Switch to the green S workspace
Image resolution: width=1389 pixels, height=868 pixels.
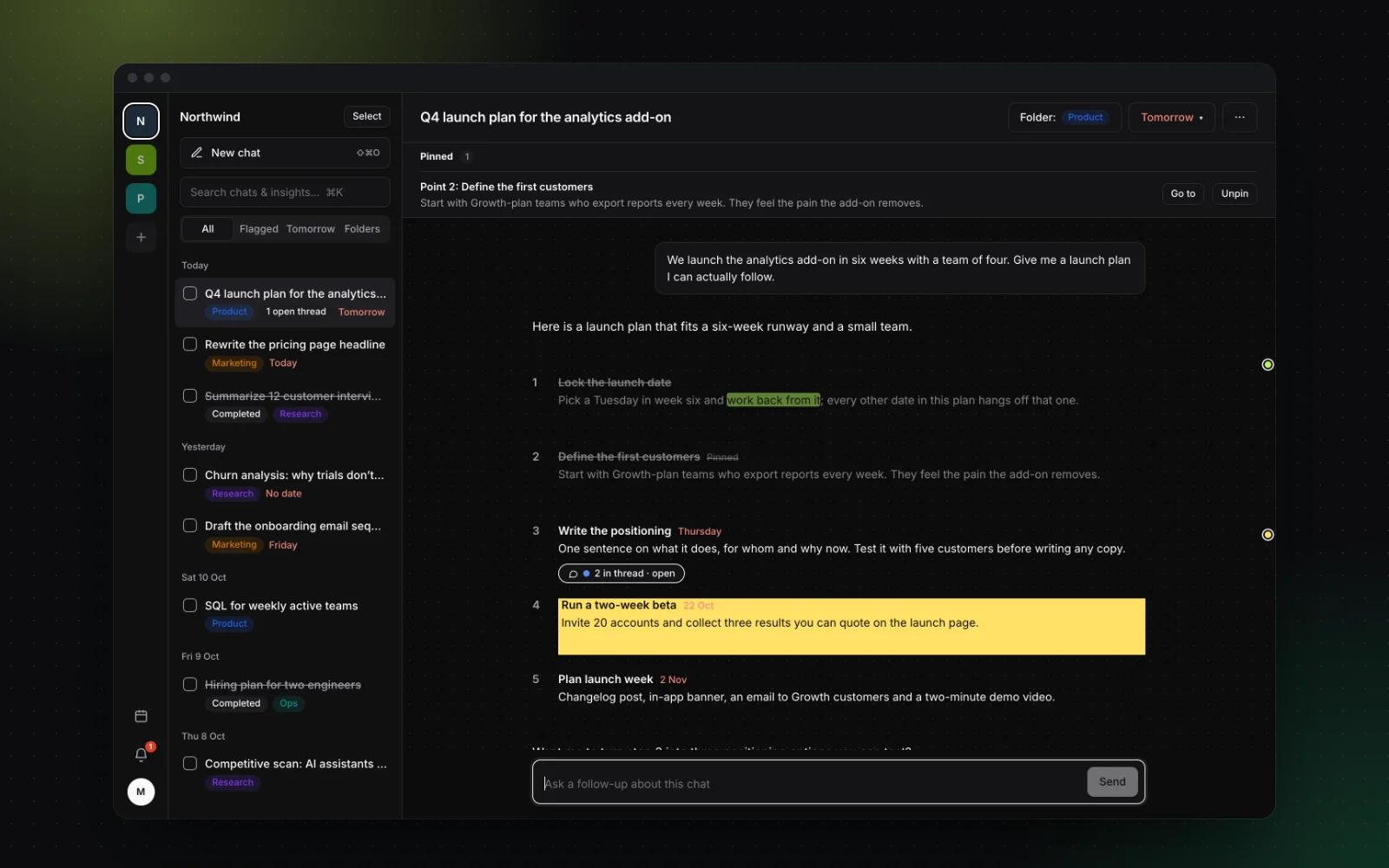coord(141,160)
